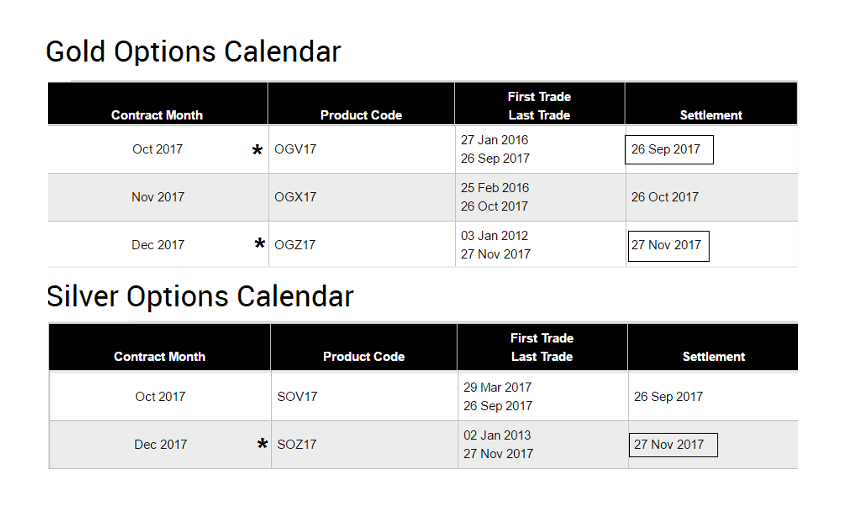Click product code OGV17
Image resolution: width=850 pixels, height=525 pixels.
pyautogui.click(x=295, y=150)
